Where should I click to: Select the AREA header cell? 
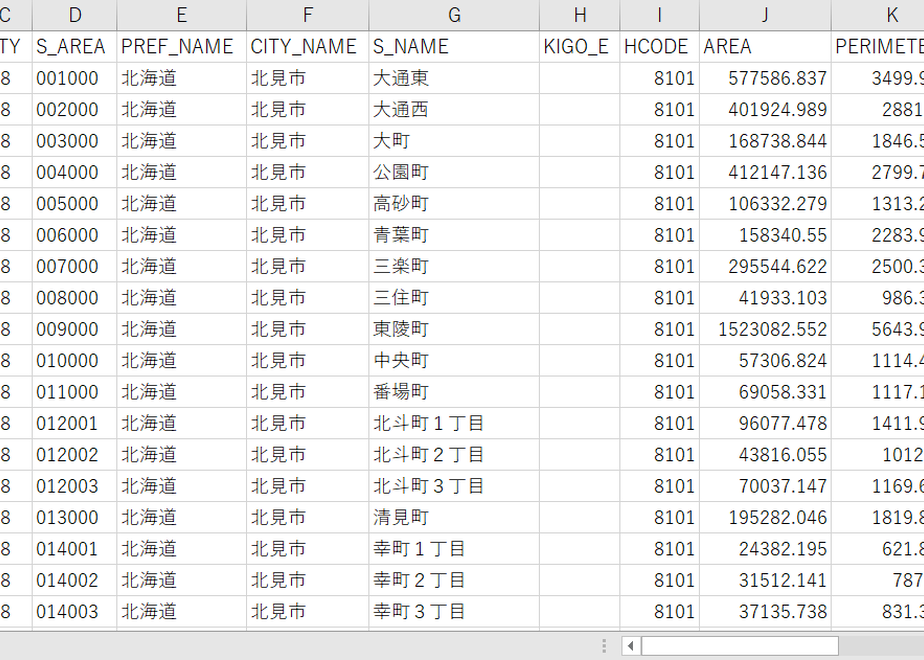coord(765,47)
